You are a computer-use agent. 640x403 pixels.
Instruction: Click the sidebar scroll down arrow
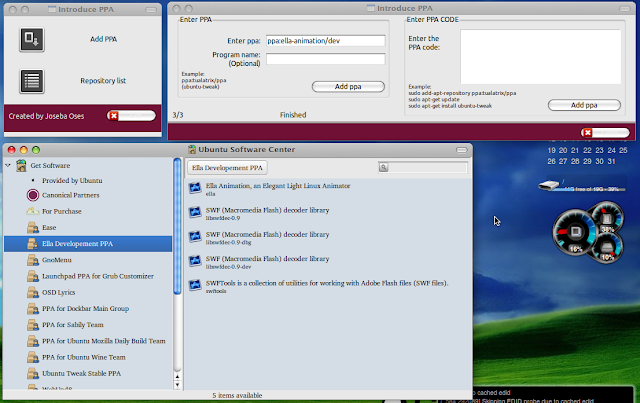click(x=177, y=385)
